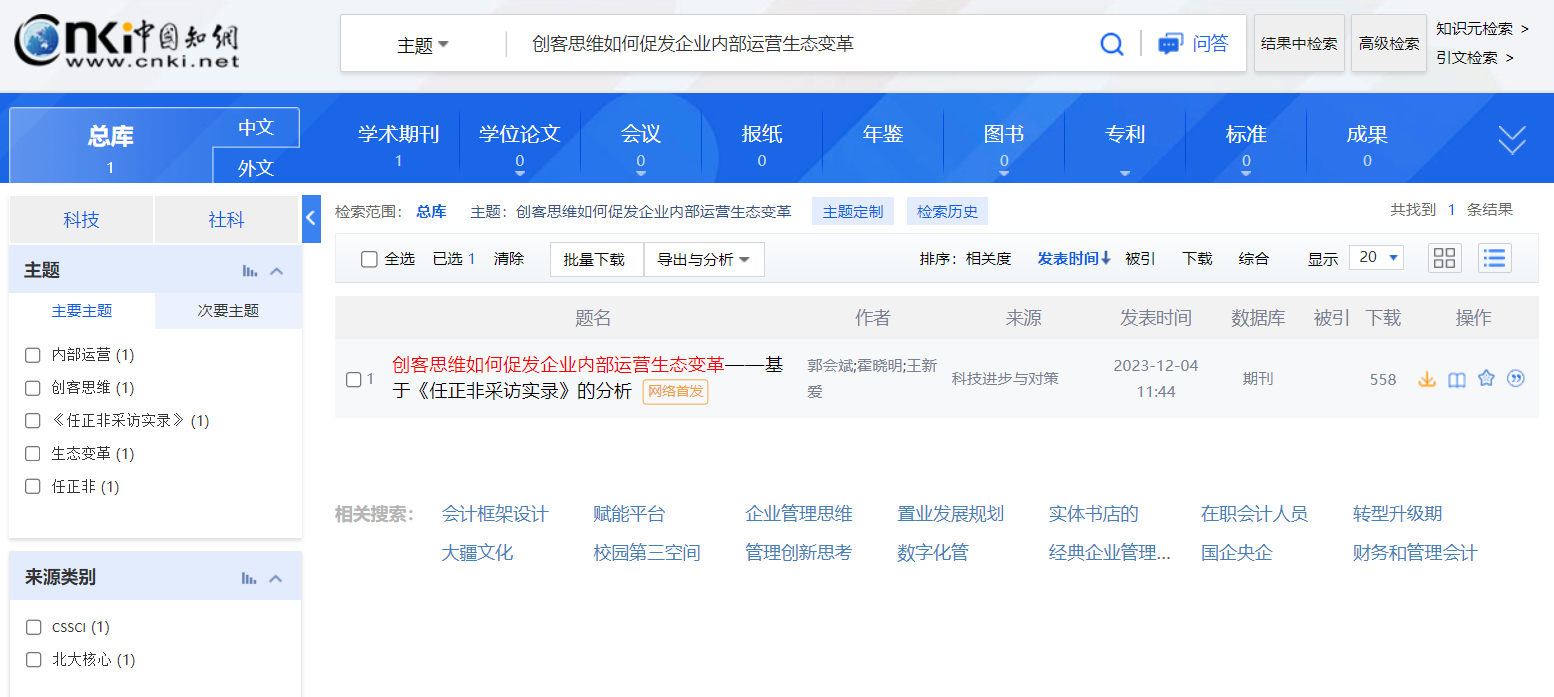The width and height of the screenshot is (1554, 697).
Task: Switch results to grid view icon
Action: [1444, 258]
